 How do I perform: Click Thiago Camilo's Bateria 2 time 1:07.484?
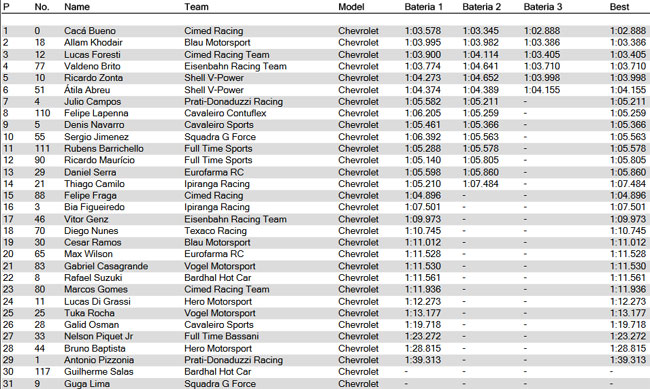pyautogui.click(x=480, y=184)
